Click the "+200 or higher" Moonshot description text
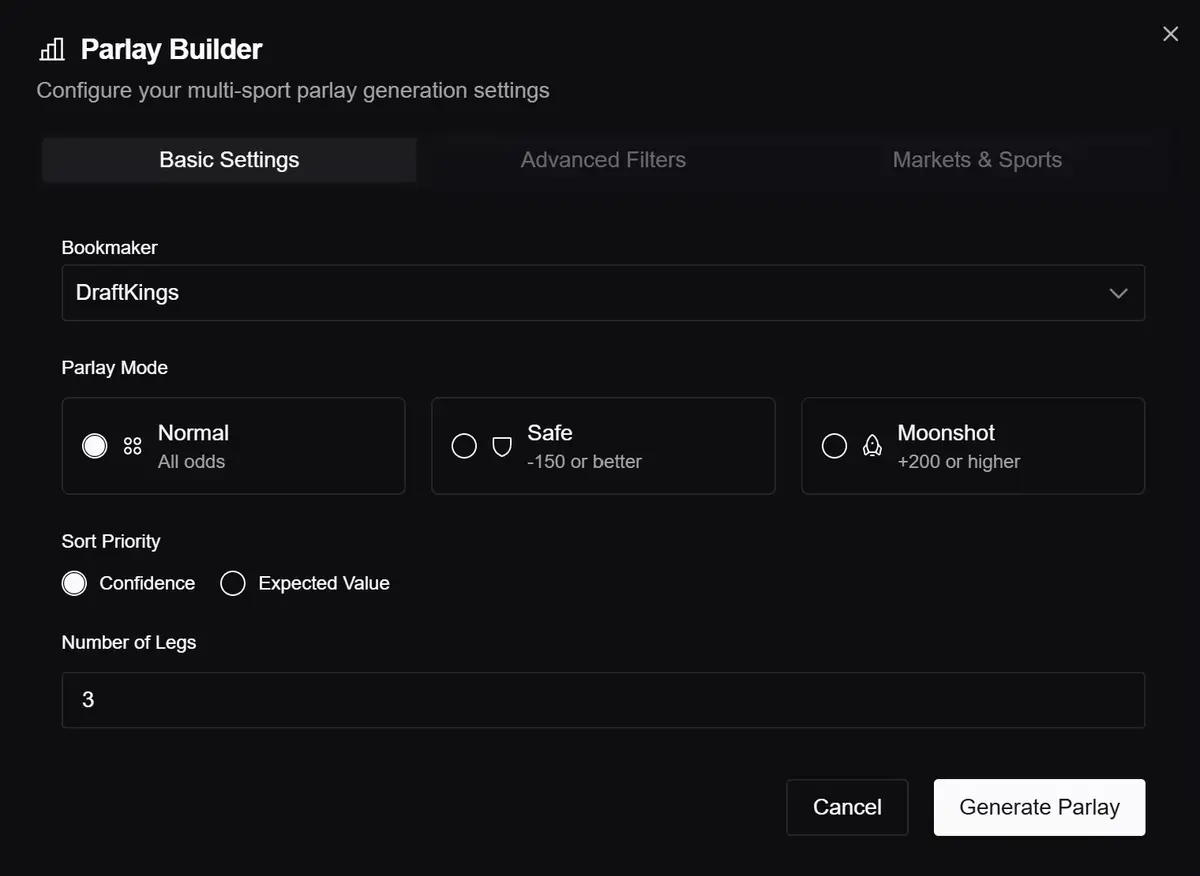Screen dimensions: 1200x876 (958, 462)
